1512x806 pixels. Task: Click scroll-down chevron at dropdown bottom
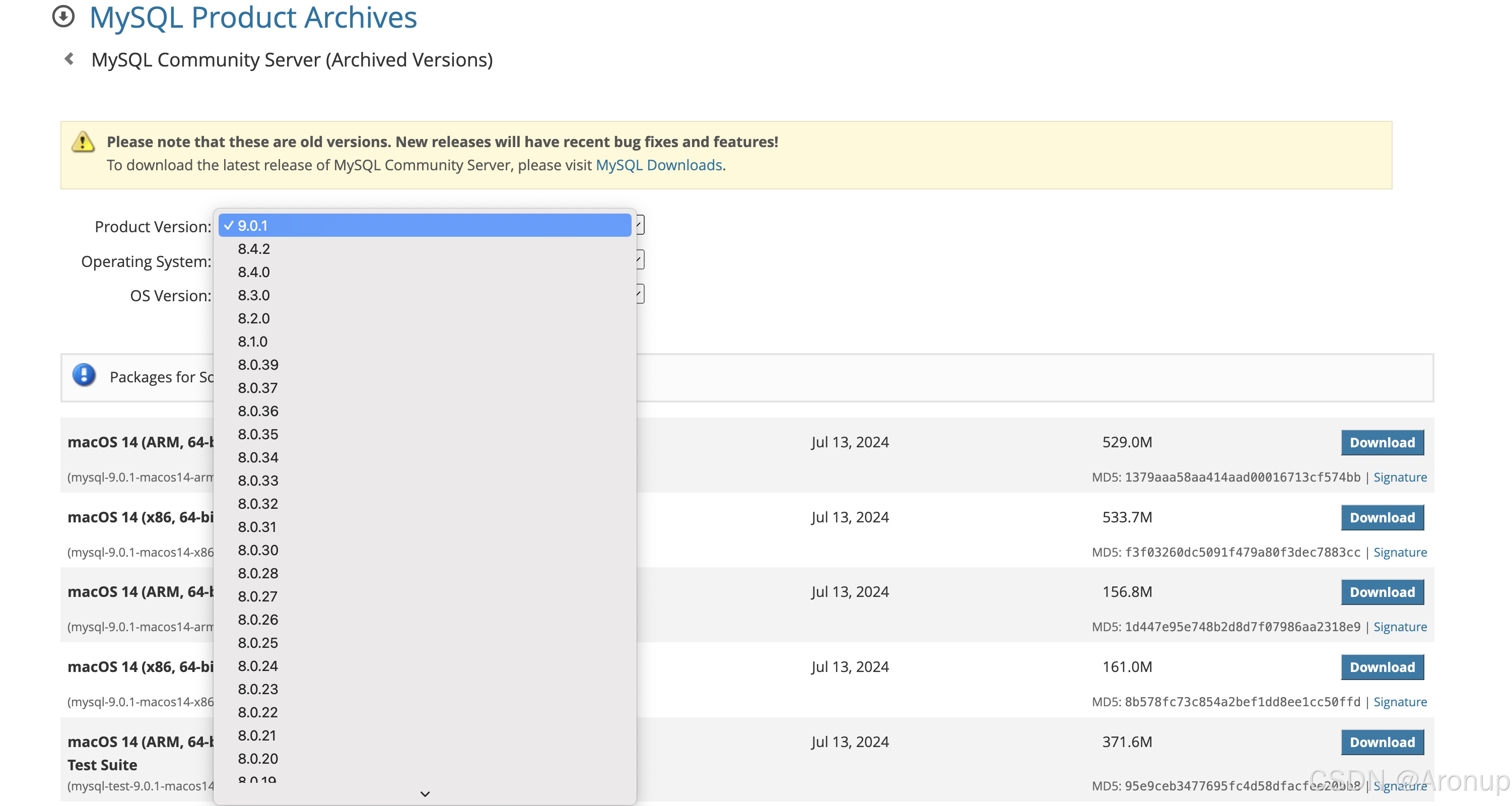tap(425, 794)
